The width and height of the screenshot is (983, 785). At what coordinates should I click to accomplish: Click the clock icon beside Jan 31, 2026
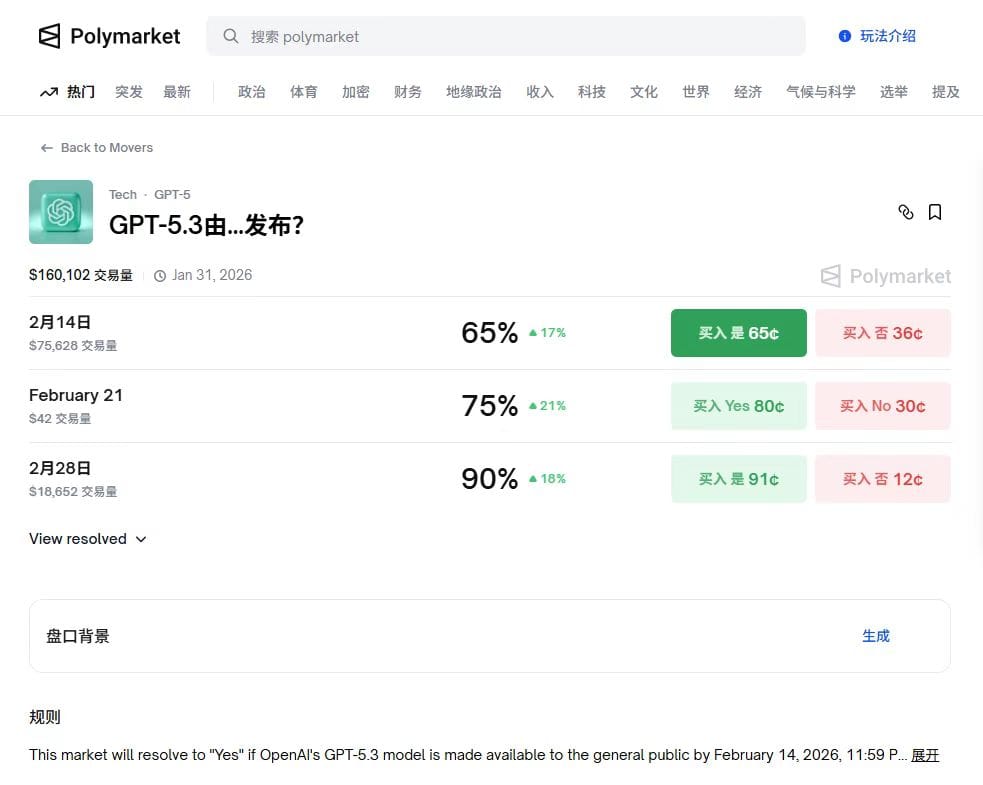pos(160,276)
